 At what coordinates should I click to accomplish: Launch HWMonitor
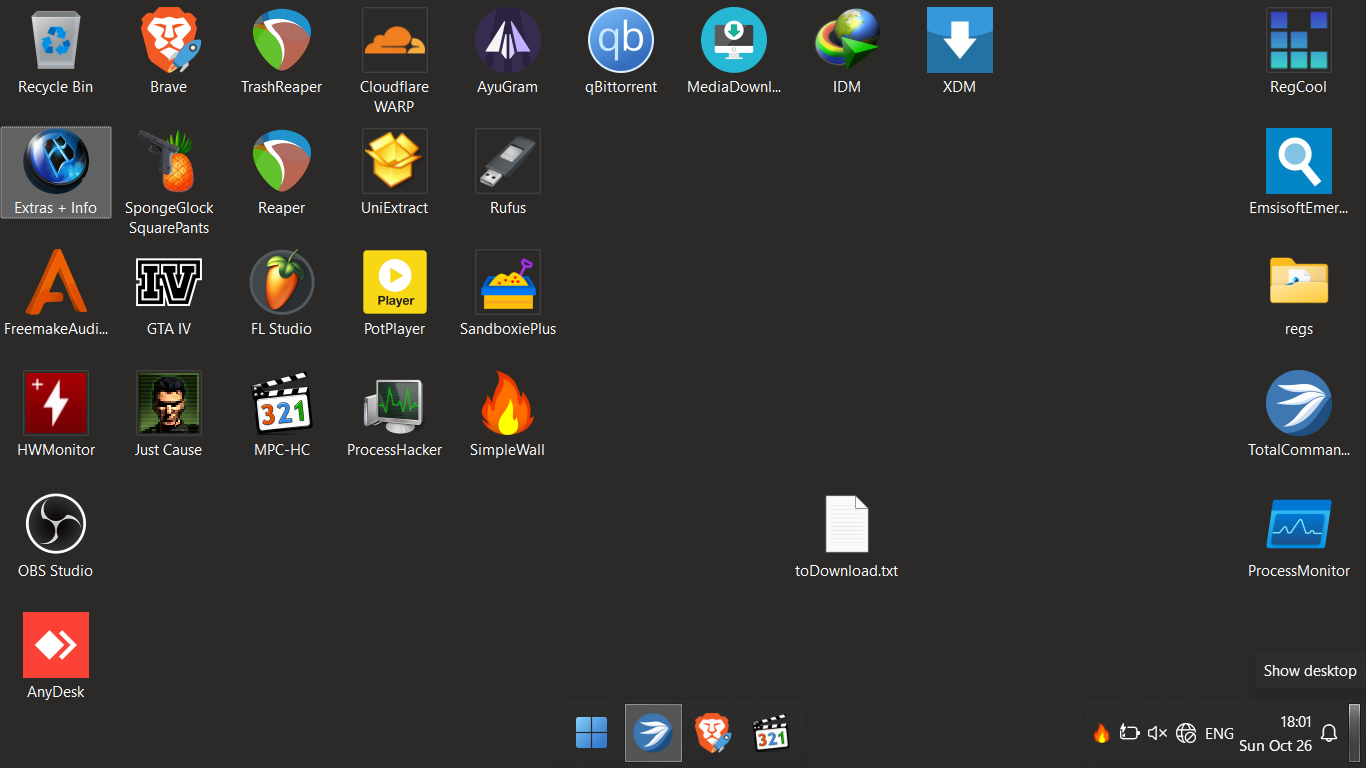point(55,403)
